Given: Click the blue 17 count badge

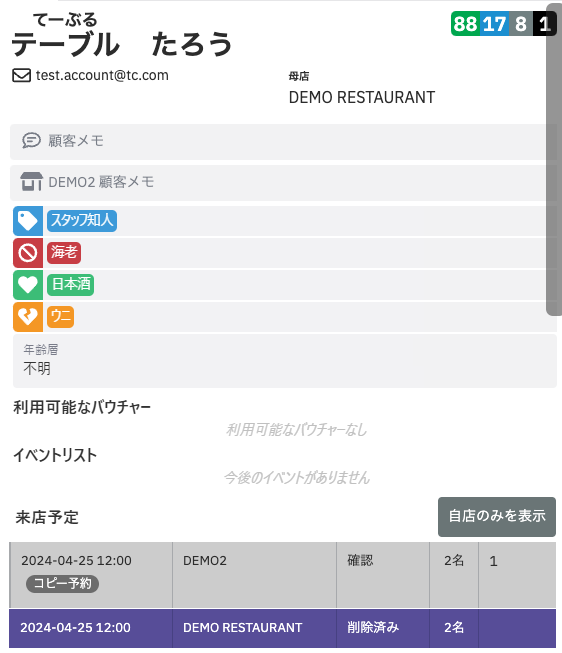Looking at the screenshot, I should 495,24.
